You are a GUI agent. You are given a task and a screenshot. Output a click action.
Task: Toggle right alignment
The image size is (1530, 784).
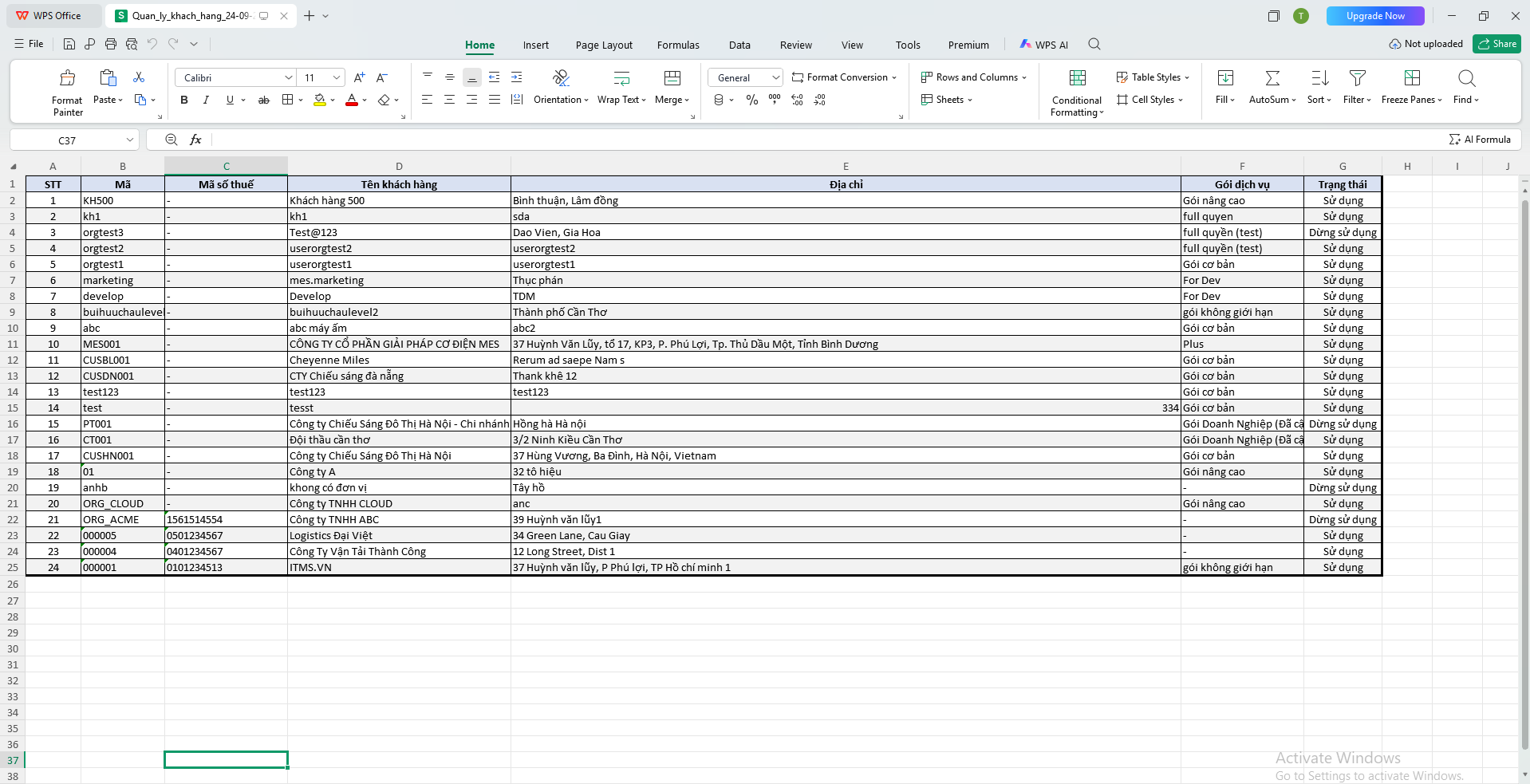click(472, 100)
